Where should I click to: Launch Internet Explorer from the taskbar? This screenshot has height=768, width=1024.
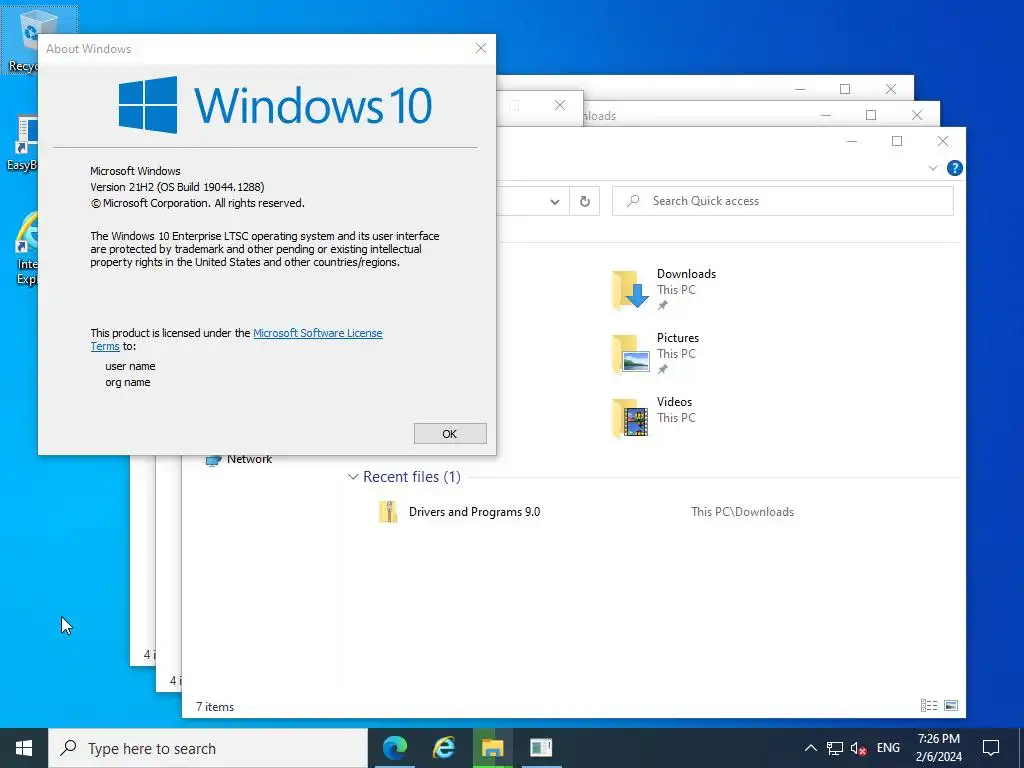pos(443,748)
